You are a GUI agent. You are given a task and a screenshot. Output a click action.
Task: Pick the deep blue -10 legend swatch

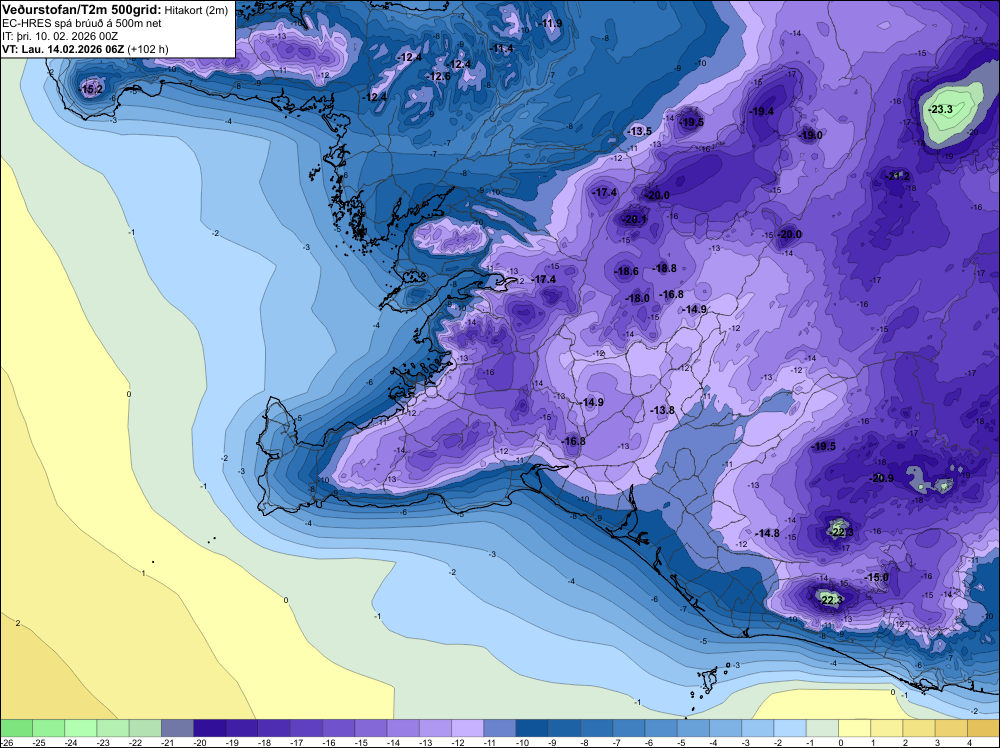[532, 728]
